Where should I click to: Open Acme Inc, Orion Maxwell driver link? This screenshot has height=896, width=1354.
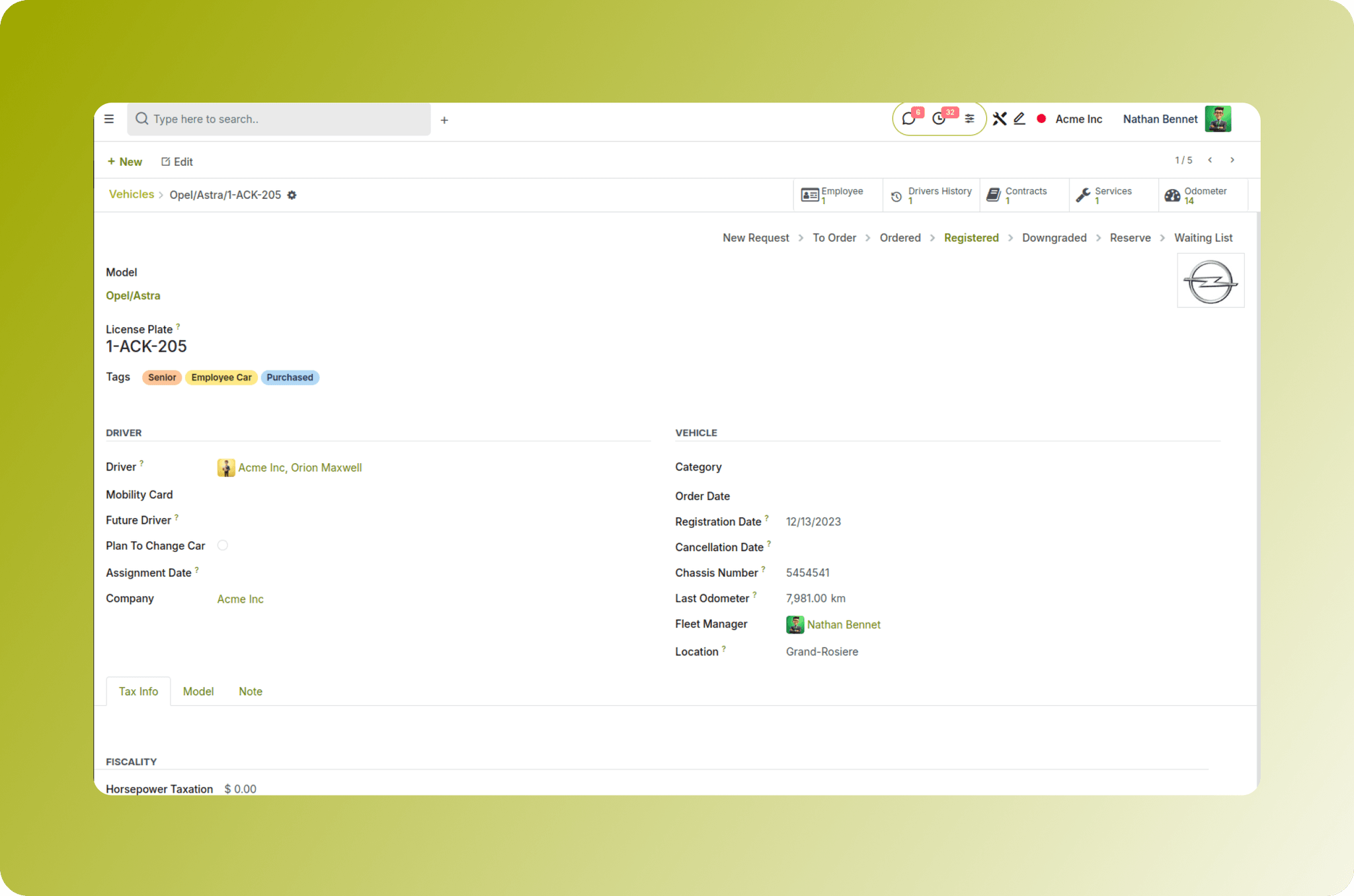(300, 468)
